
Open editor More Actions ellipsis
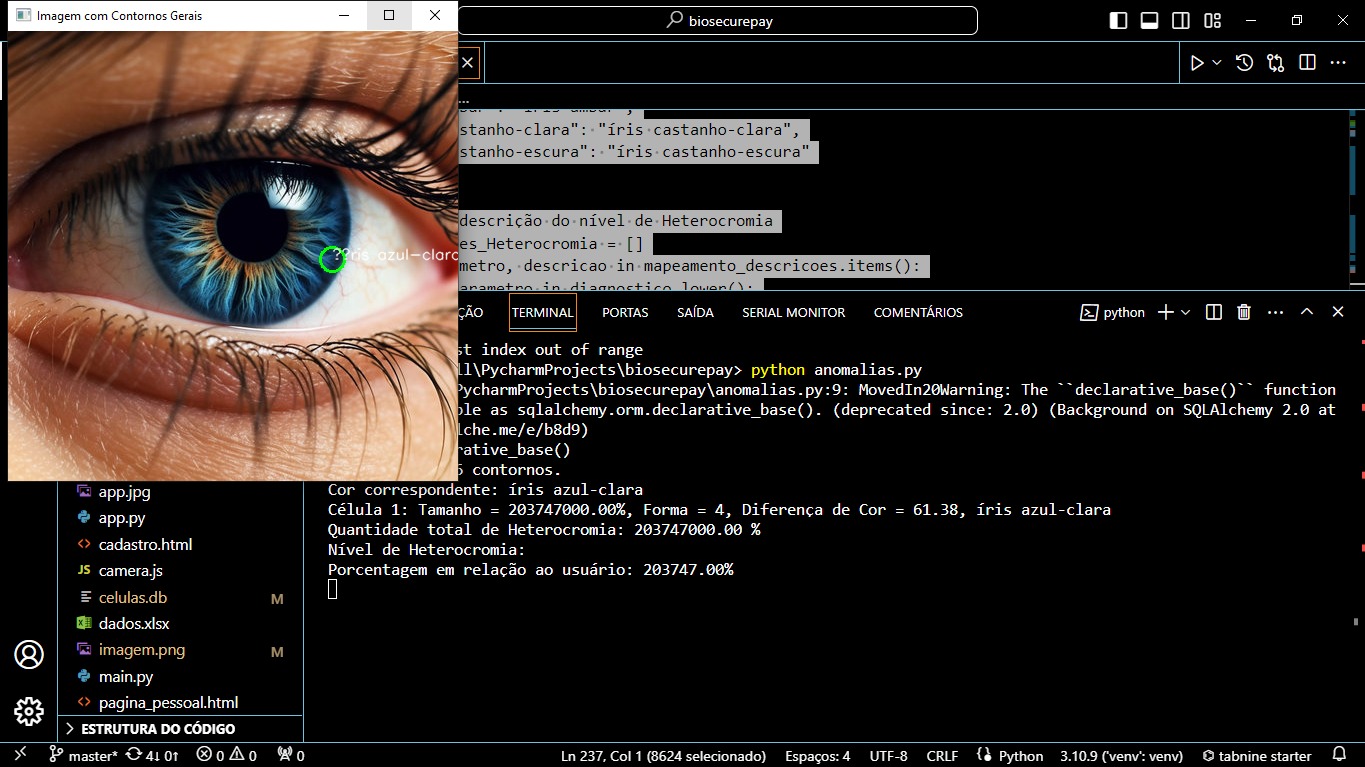pos(1338,63)
